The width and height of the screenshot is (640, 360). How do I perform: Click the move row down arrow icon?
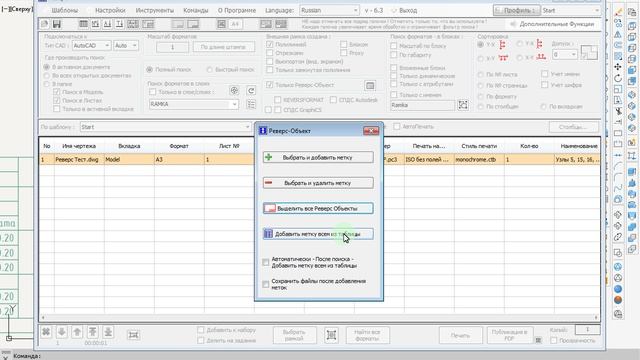tap(62, 332)
